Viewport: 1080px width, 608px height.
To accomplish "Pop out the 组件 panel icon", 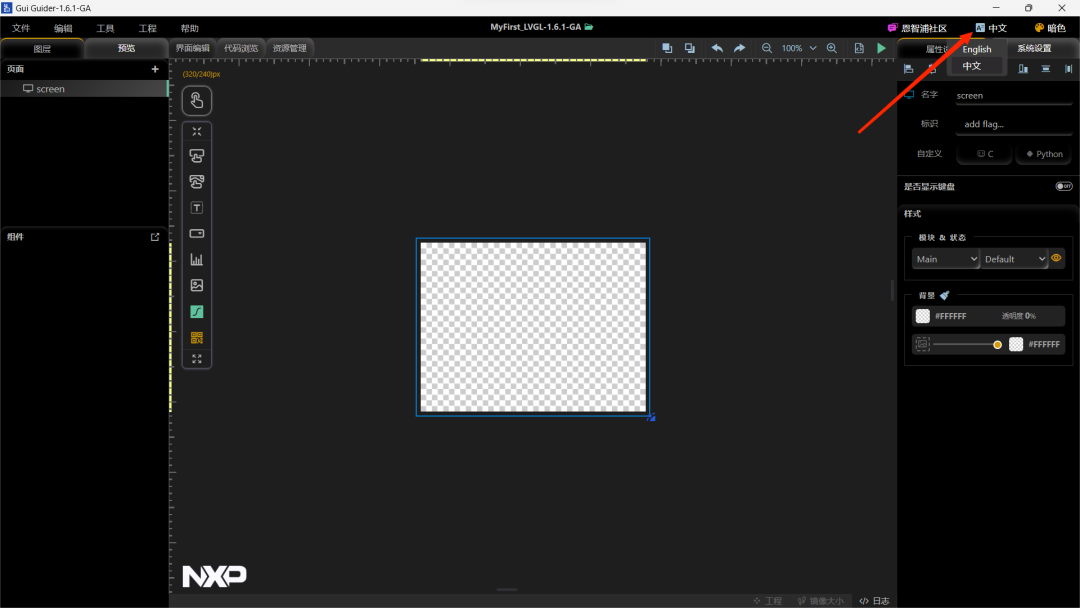I will click(155, 237).
